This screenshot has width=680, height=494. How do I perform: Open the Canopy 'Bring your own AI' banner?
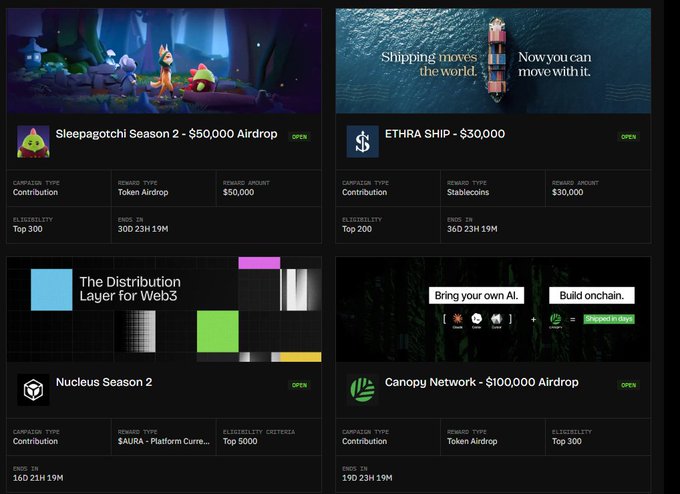coord(493,309)
